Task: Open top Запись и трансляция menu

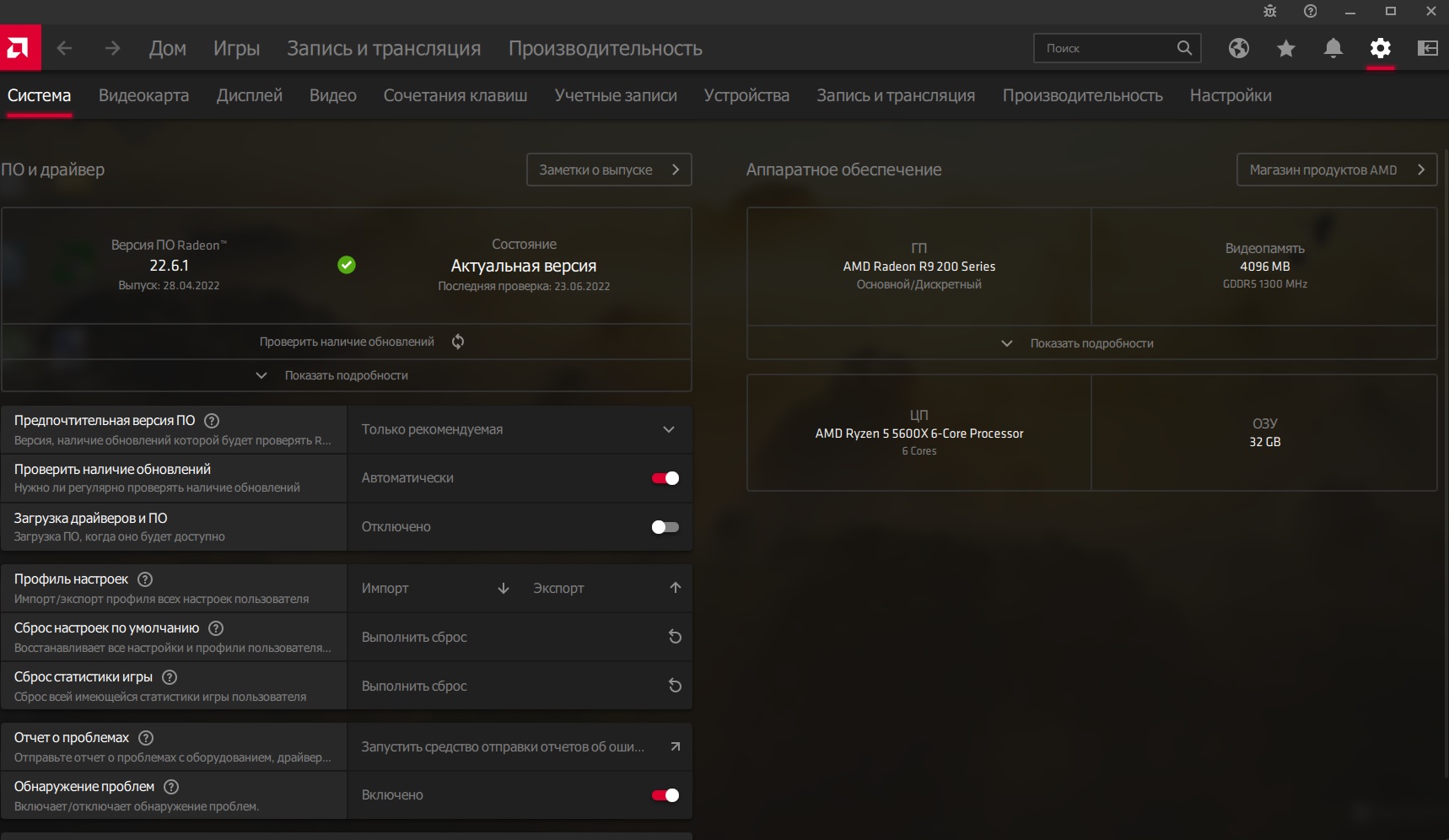Action: [x=384, y=48]
